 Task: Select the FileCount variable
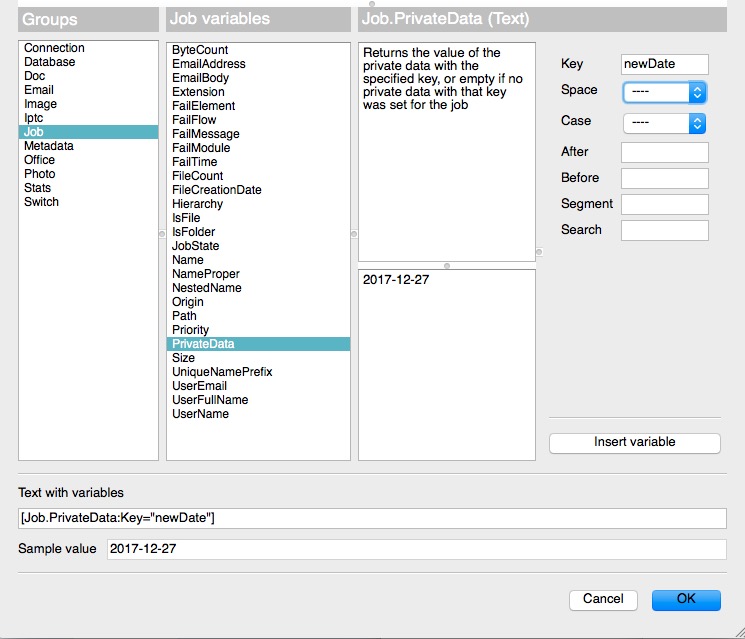click(x=258, y=176)
